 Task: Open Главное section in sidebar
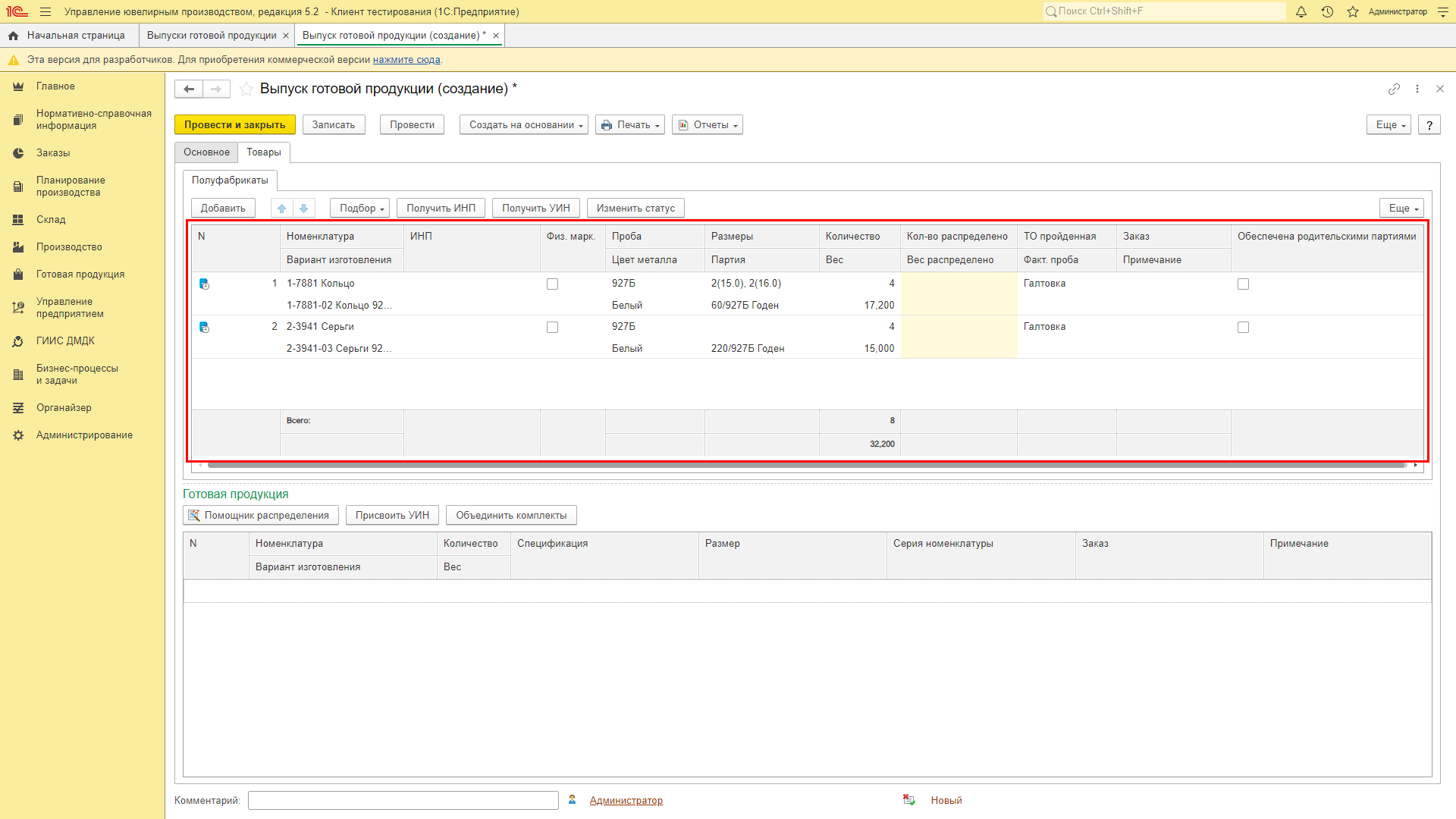tap(55, 86)
